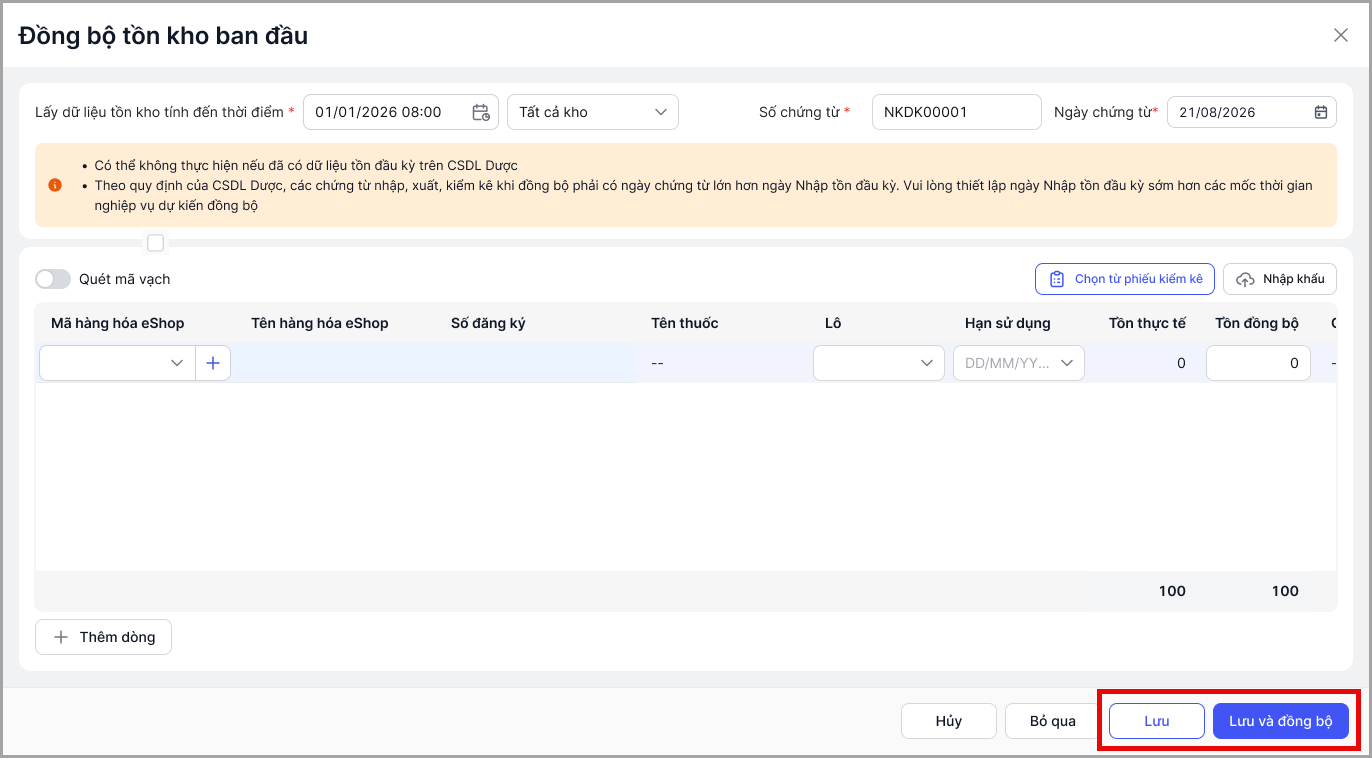Open Ngày chứng từ calendar icon

pyautogui.click(x=1320, y=112)
